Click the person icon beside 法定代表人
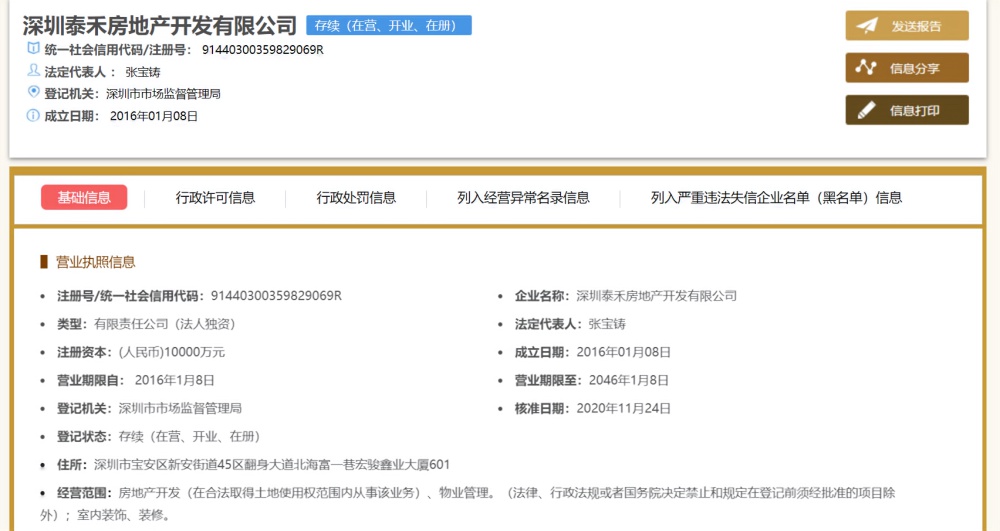 pyautogui.click(x=33, y=70)
